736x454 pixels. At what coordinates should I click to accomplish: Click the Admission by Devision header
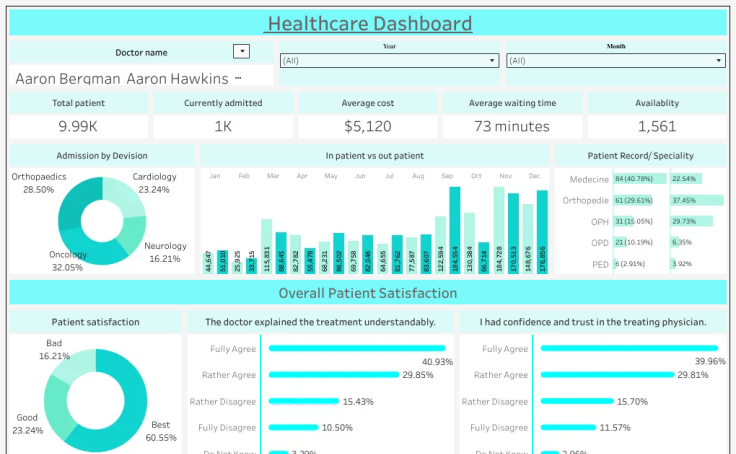[102, 155]
